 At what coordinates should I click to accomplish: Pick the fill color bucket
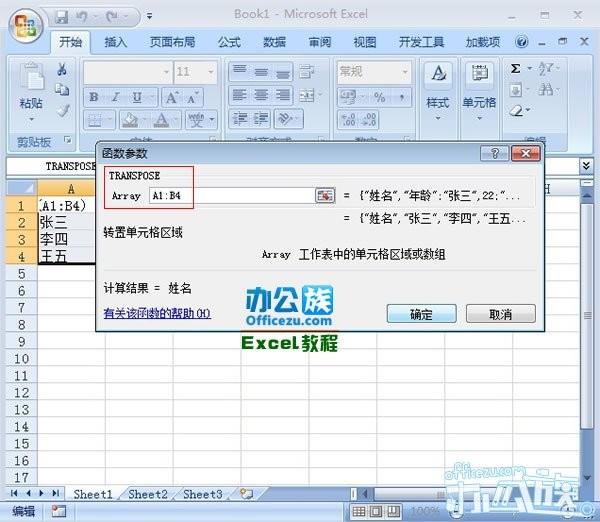[130, 120]
